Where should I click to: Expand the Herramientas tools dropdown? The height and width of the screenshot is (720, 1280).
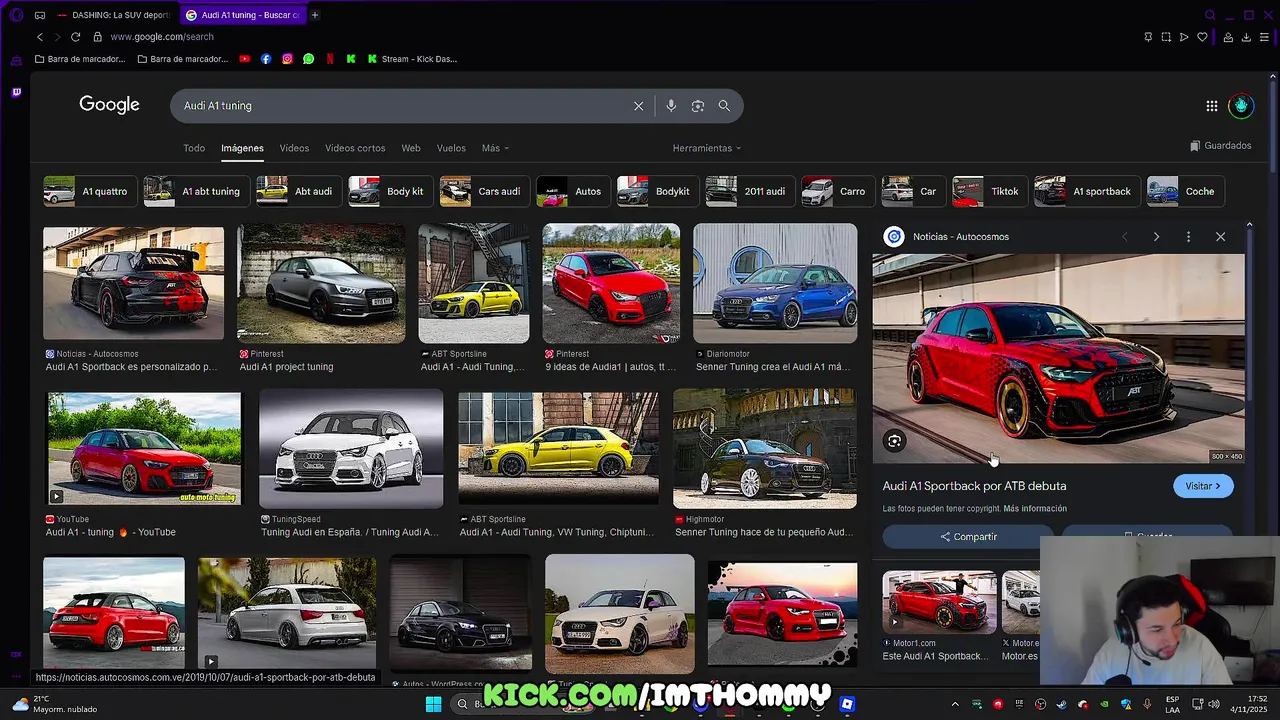(707, 148)
